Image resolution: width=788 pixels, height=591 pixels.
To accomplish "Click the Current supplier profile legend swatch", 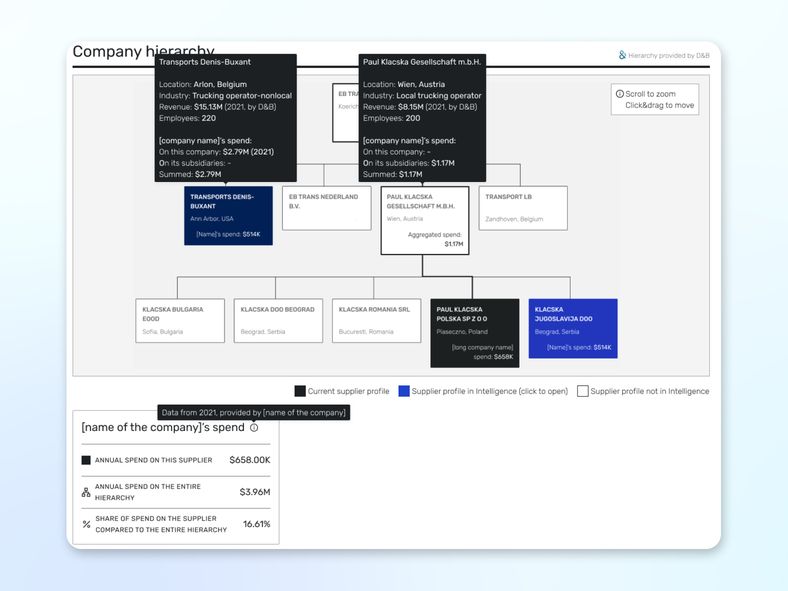I will tap(300, 391).
